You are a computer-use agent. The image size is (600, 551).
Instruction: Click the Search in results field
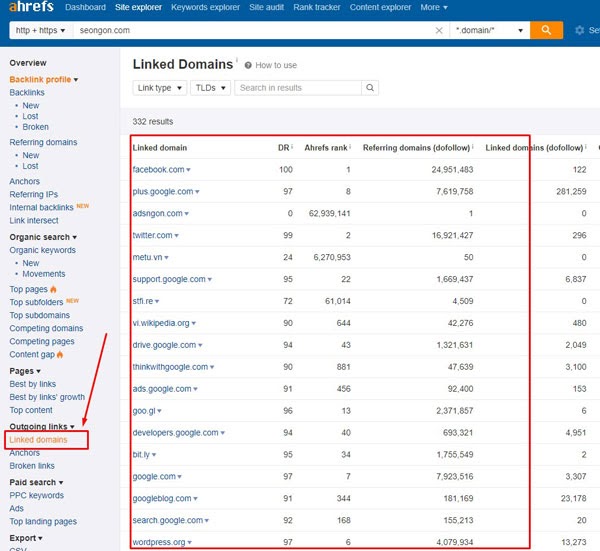click(x=298, y=88)
